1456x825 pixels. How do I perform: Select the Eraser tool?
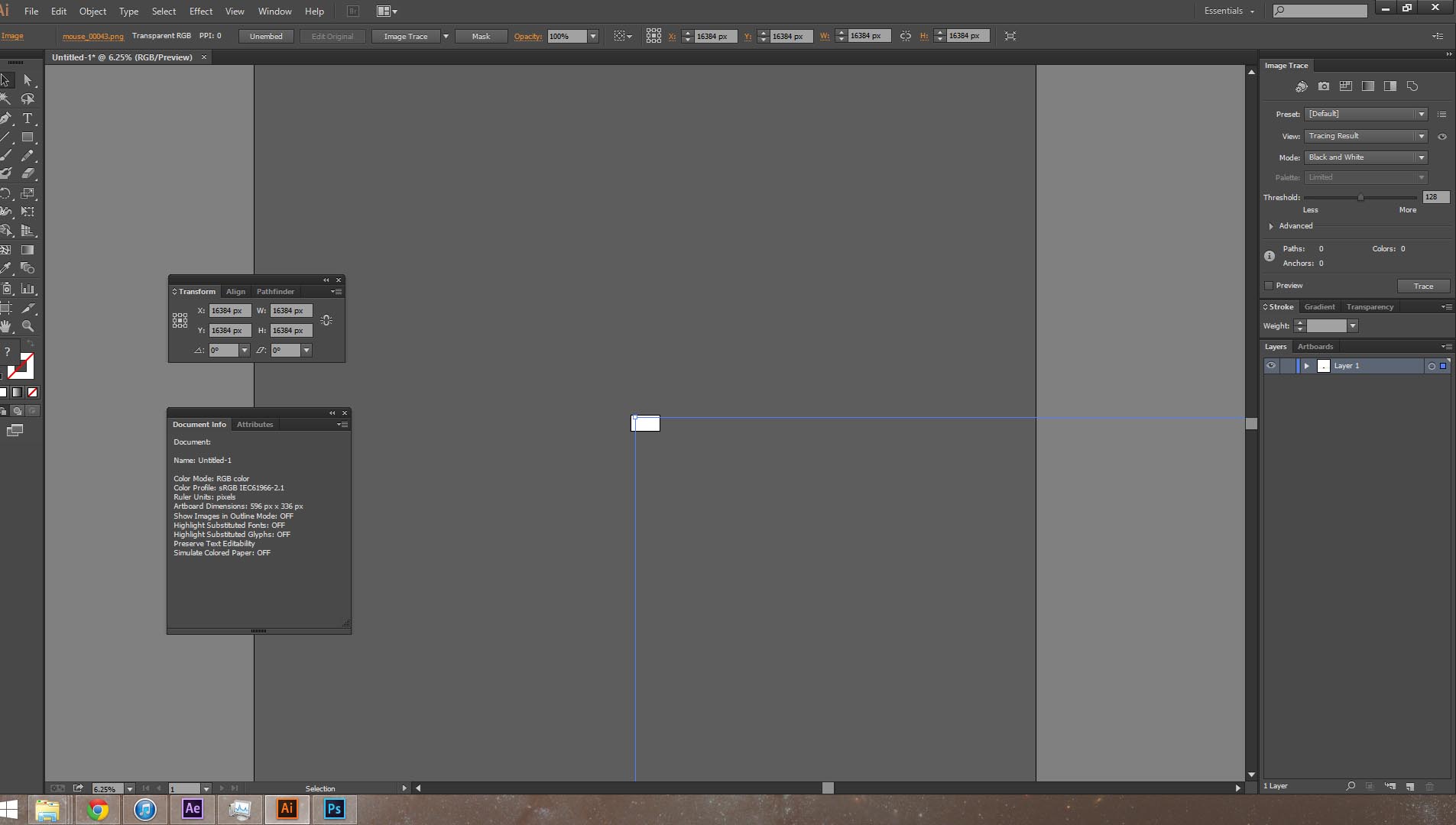pyautogui.click(x=28, y=174)
